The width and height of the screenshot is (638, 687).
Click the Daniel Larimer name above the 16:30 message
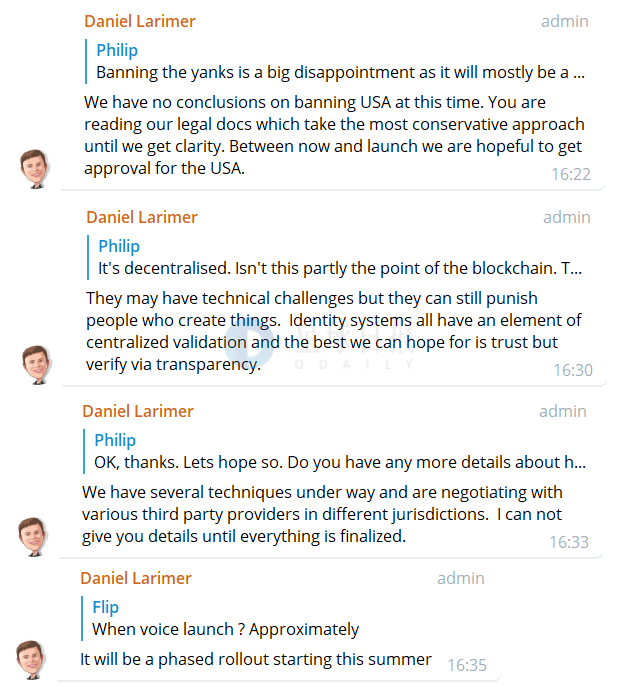[142, 217]
